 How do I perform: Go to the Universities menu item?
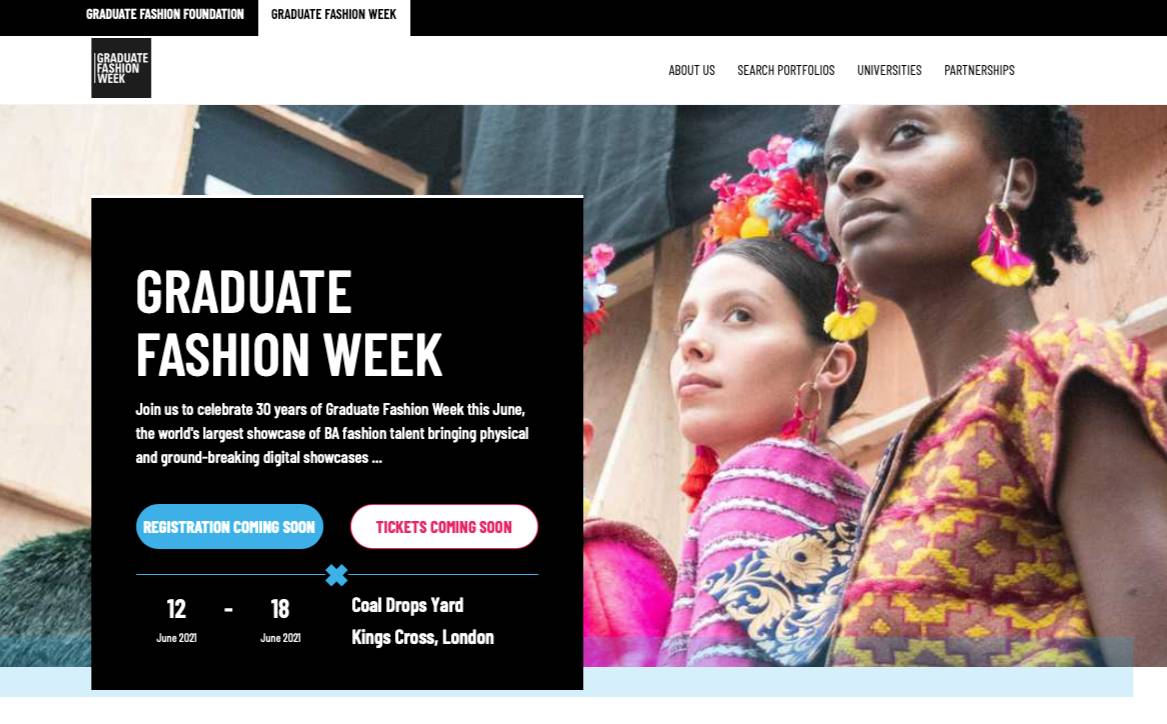pos(889,70)
